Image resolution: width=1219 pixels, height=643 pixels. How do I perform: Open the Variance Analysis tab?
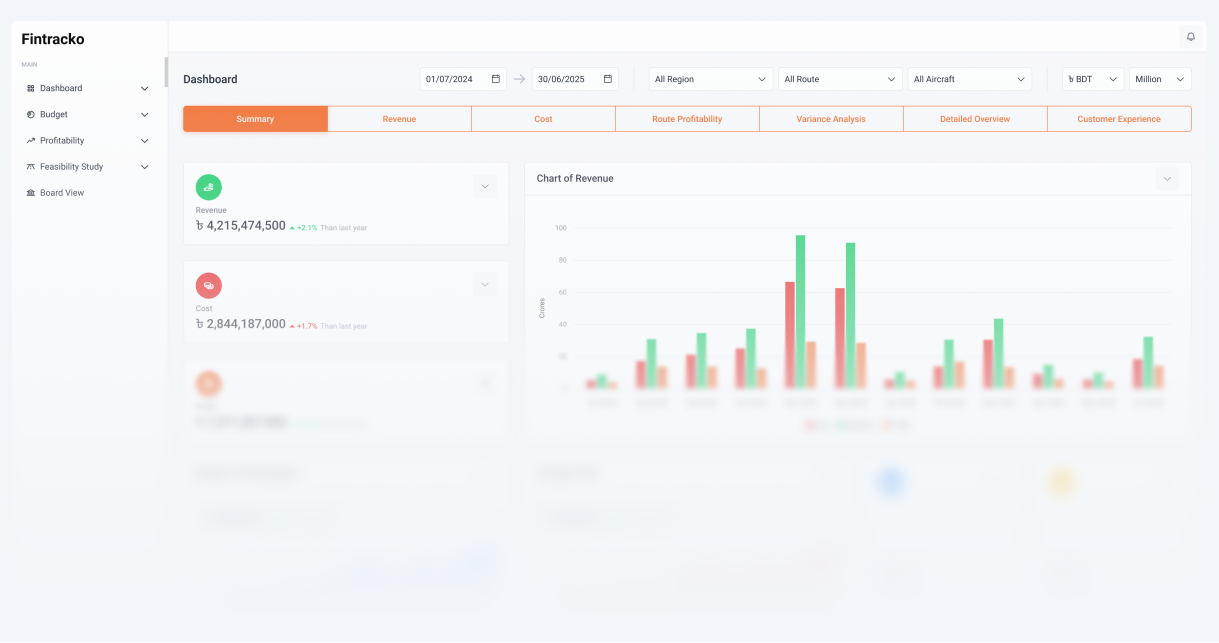click(x=831, y=119)
